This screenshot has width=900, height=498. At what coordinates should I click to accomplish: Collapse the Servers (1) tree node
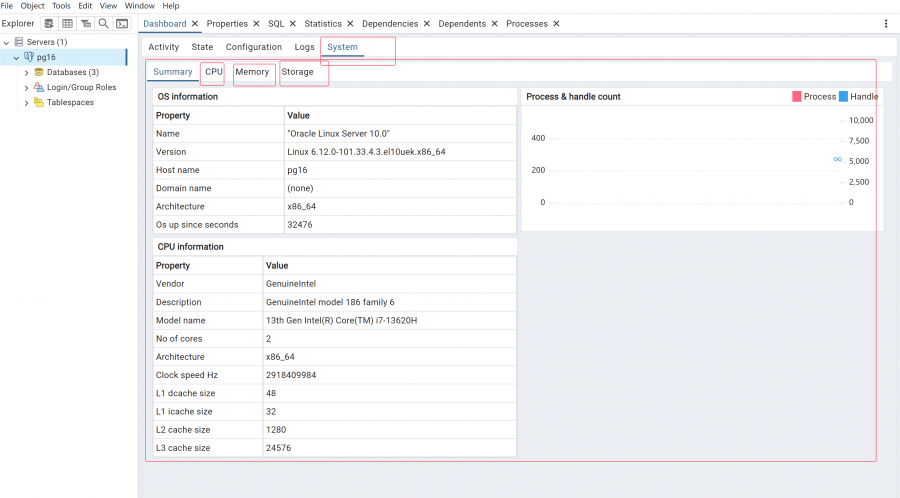click(x=6, y=42)
